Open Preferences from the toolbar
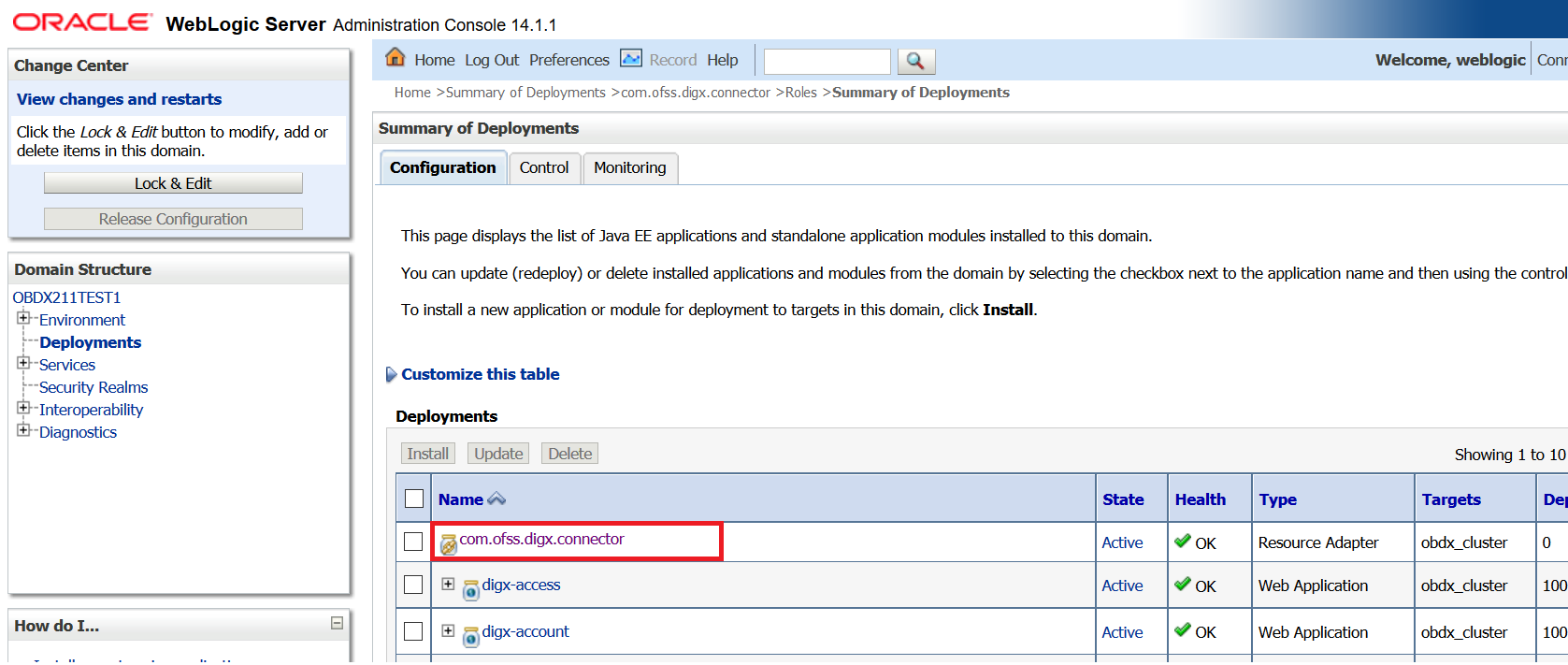This screenshot has width=1568, height=665. tap(569, 60)
